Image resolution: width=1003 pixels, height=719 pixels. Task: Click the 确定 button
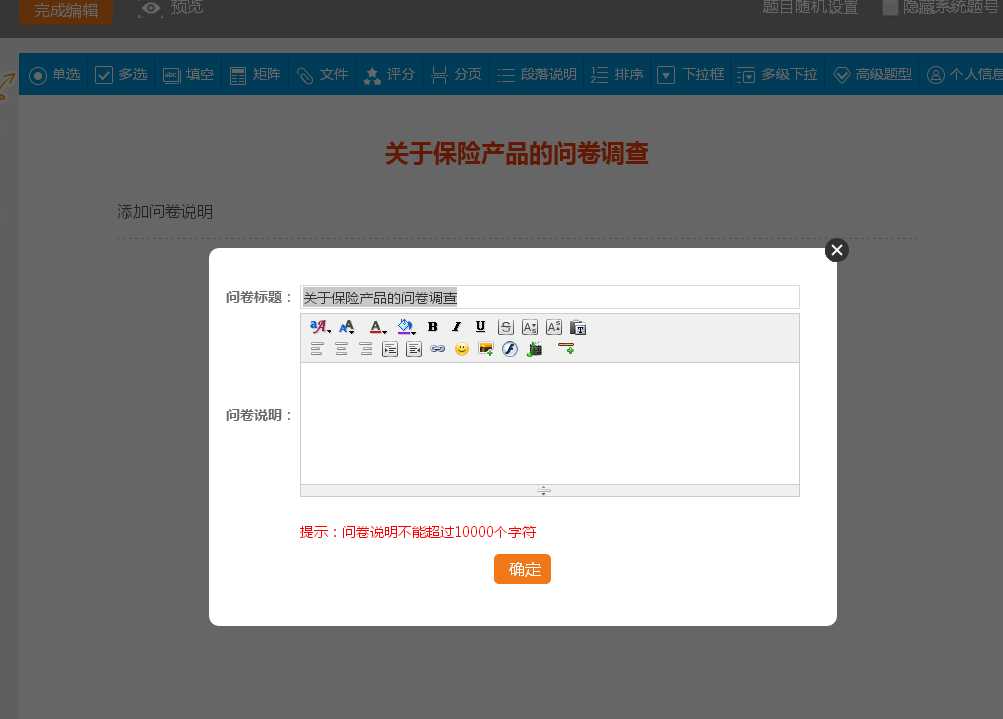point(523,569)
